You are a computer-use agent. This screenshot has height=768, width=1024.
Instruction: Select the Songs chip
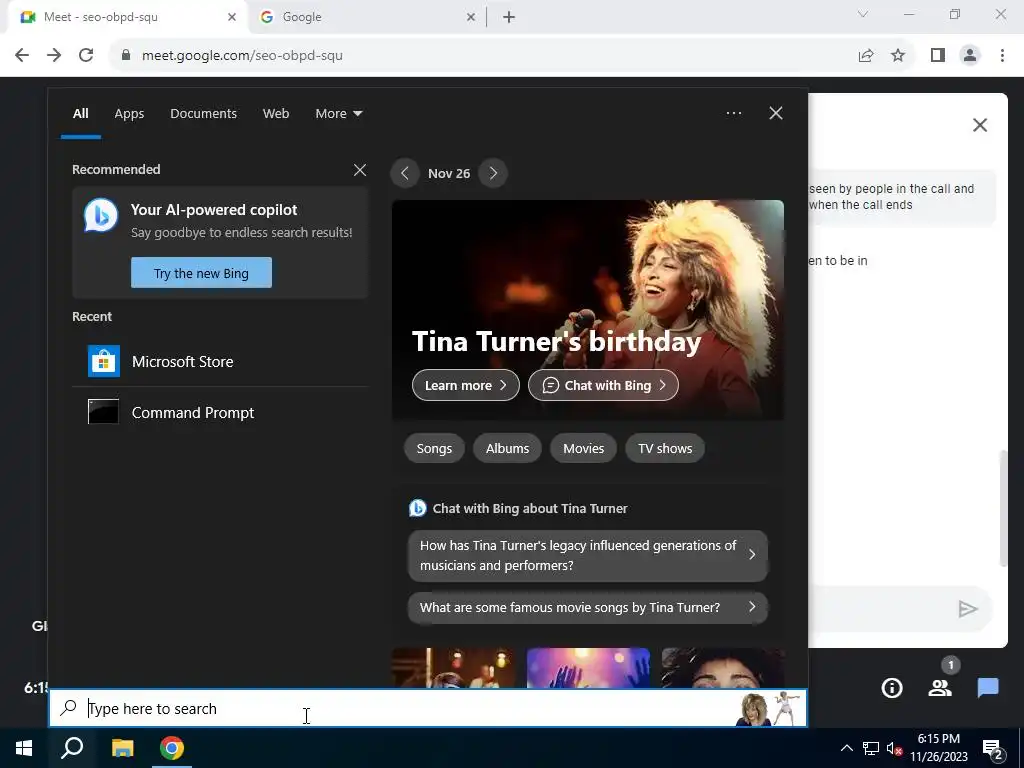[434, 449]
